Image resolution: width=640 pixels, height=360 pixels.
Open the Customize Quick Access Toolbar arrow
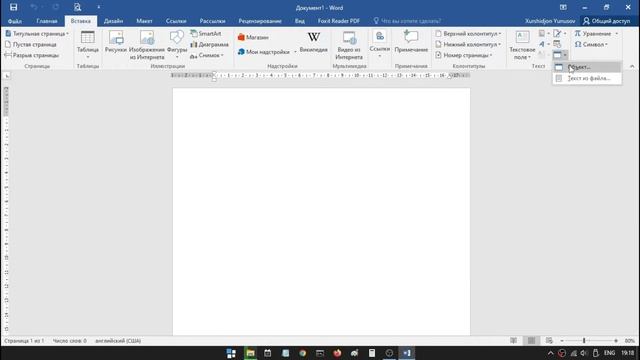[98, 7]
